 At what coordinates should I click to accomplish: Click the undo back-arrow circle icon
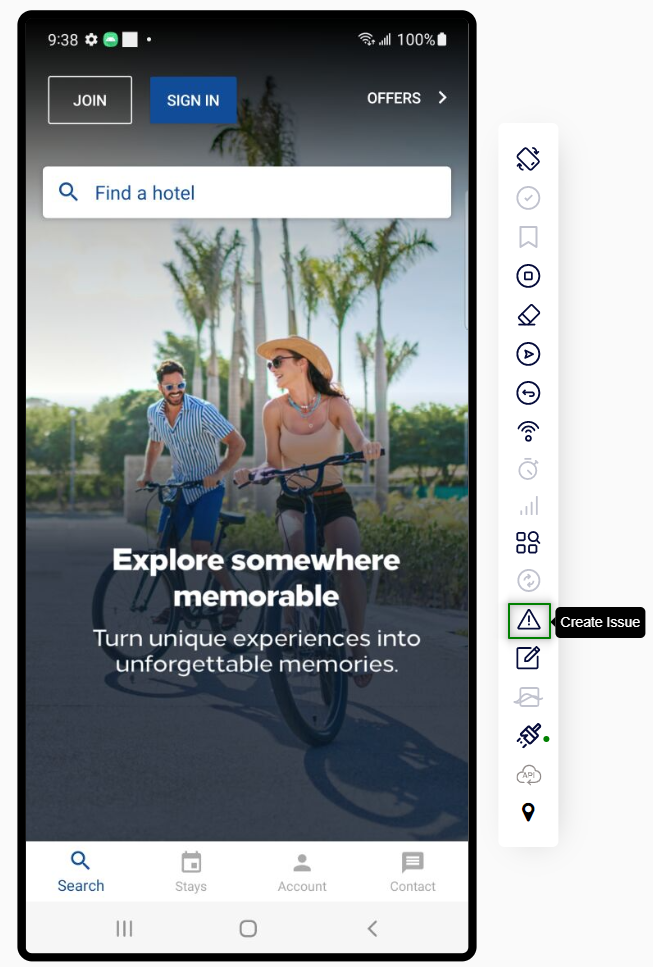coord(528,393)
